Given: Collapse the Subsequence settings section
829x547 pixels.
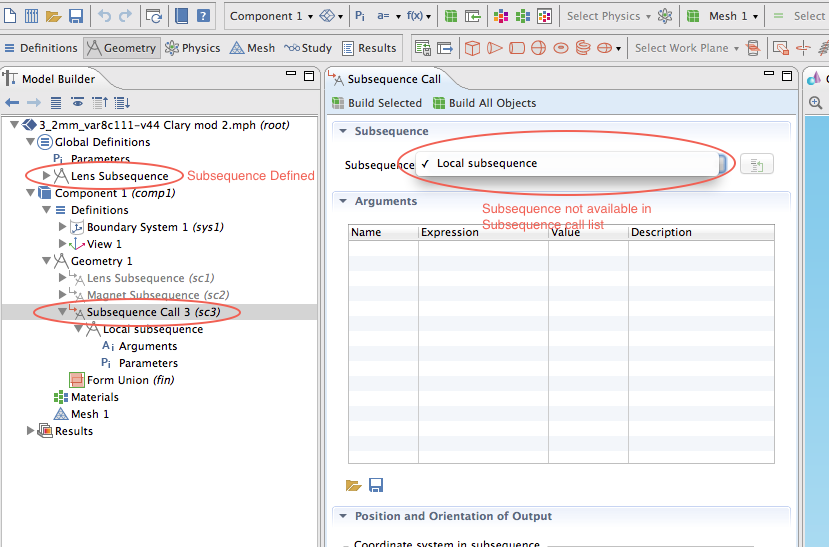Looking at the screenshot, I should point(343,131).
